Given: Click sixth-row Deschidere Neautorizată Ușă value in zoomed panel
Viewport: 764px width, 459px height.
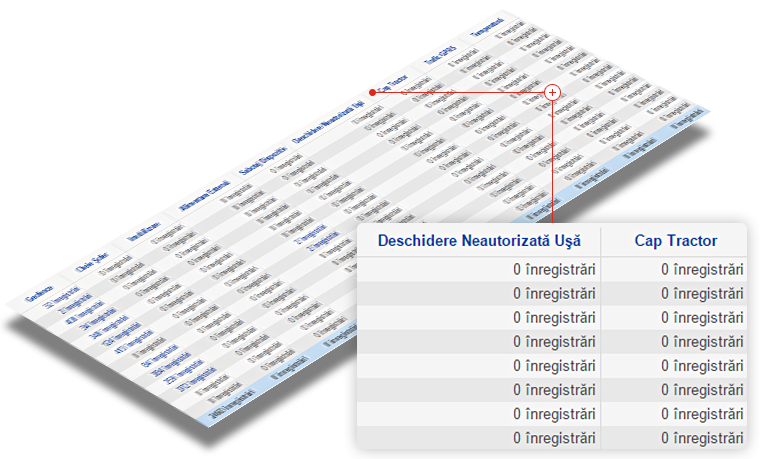Looking at the screenshot, I should coord(554,389).
